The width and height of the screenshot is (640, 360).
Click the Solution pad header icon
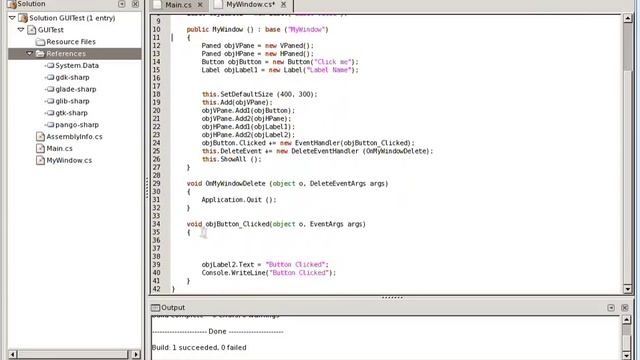pos(12,4)
